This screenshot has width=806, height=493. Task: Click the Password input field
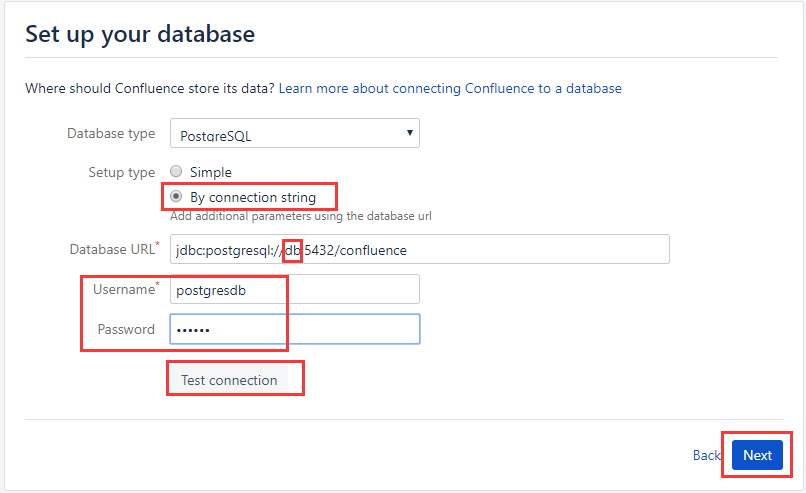[x=295, y=329]
